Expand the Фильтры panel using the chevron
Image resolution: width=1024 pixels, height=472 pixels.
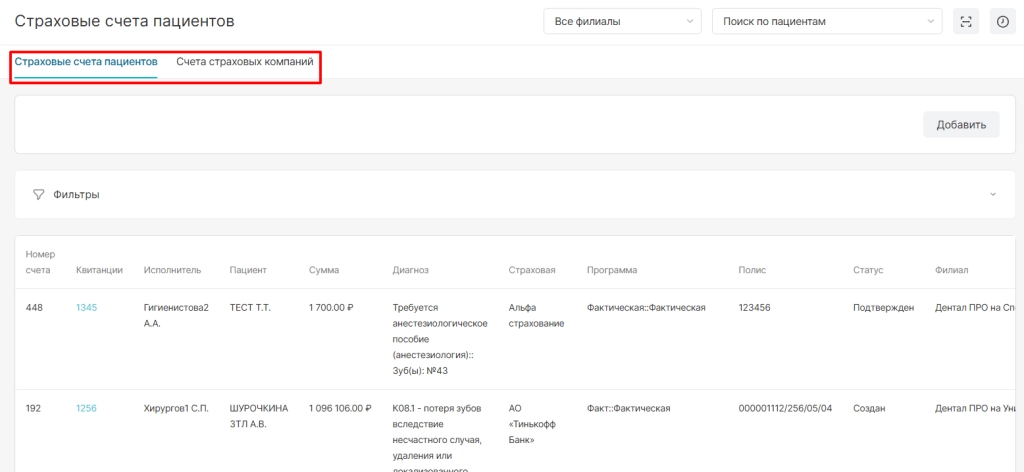tap(993, 194)
